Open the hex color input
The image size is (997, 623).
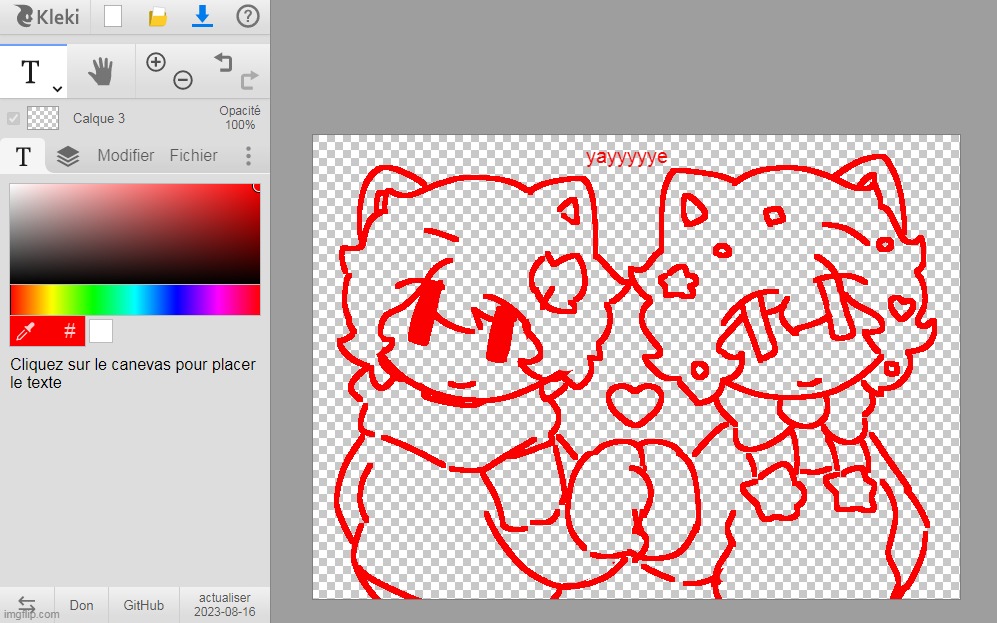pyautogui.click(x=70, y=331)
